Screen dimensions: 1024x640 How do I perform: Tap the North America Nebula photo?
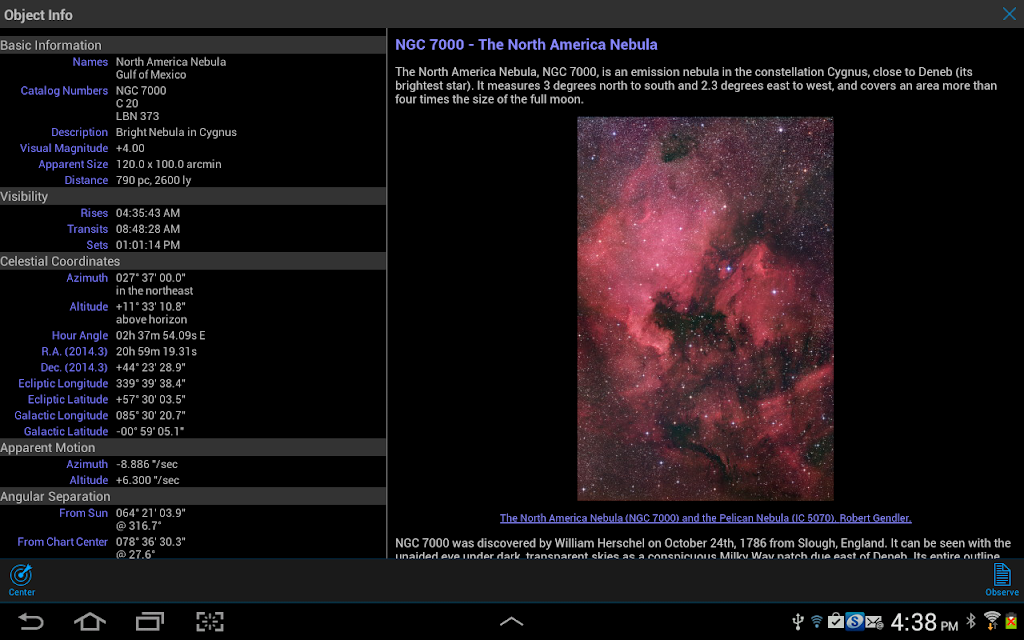coord(705,309)
